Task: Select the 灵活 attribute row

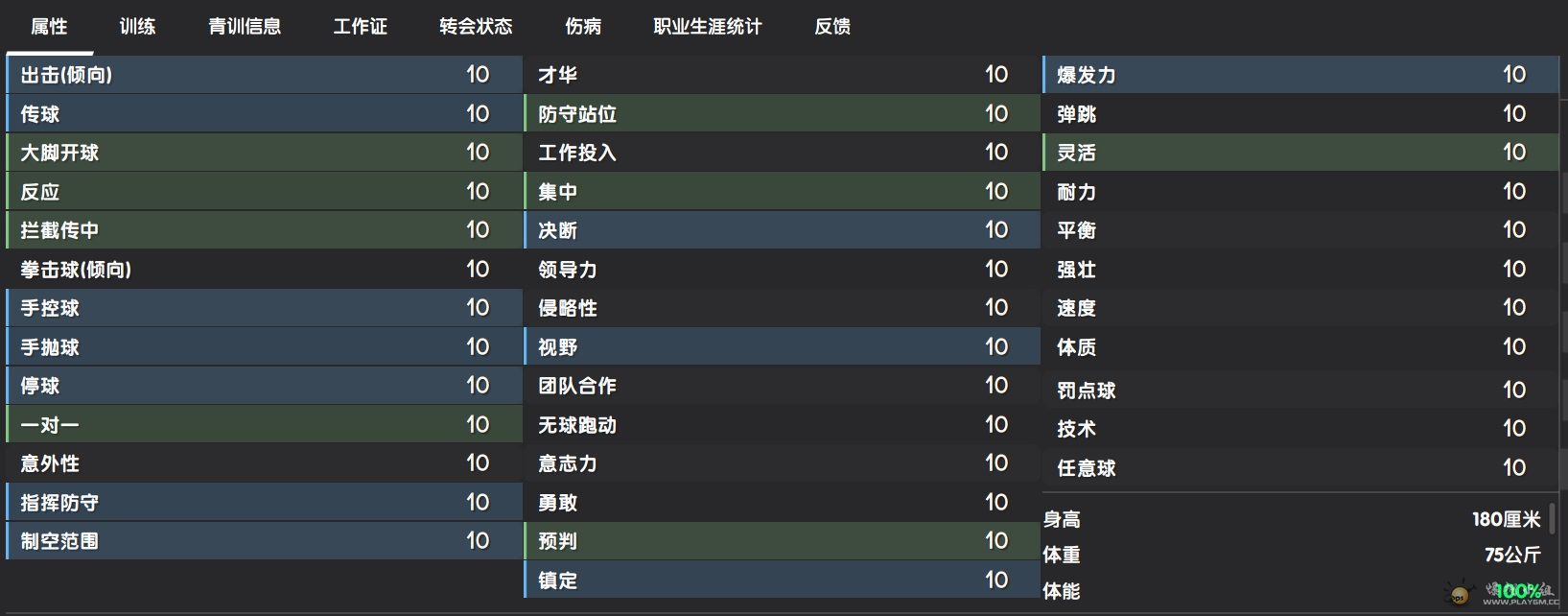Action: point(1299,153)
